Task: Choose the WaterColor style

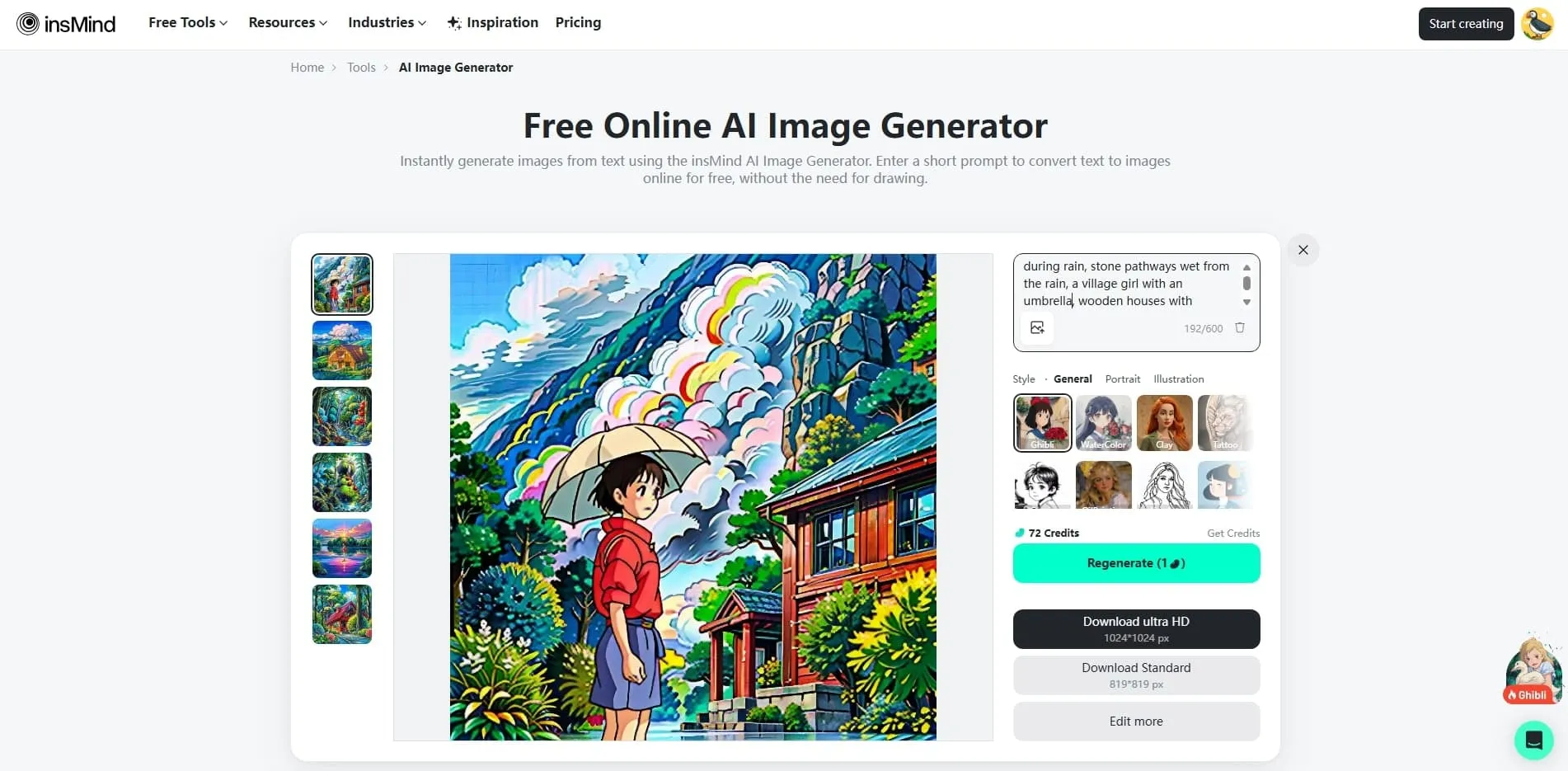Action: point(1103,423)
